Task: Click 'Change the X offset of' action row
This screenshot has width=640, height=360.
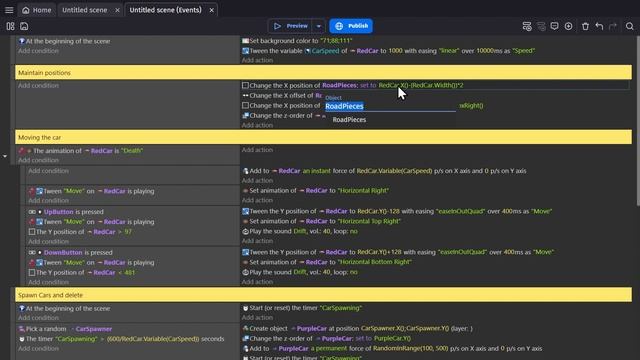Action: pyautogui.click(x=282, y=96)
